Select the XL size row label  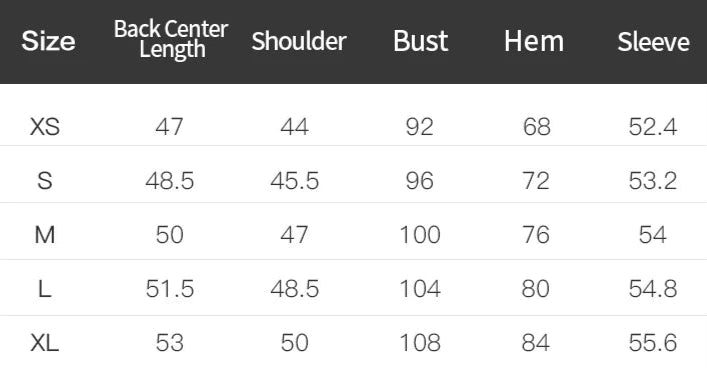pyautogui.click(x=45, y=343)
